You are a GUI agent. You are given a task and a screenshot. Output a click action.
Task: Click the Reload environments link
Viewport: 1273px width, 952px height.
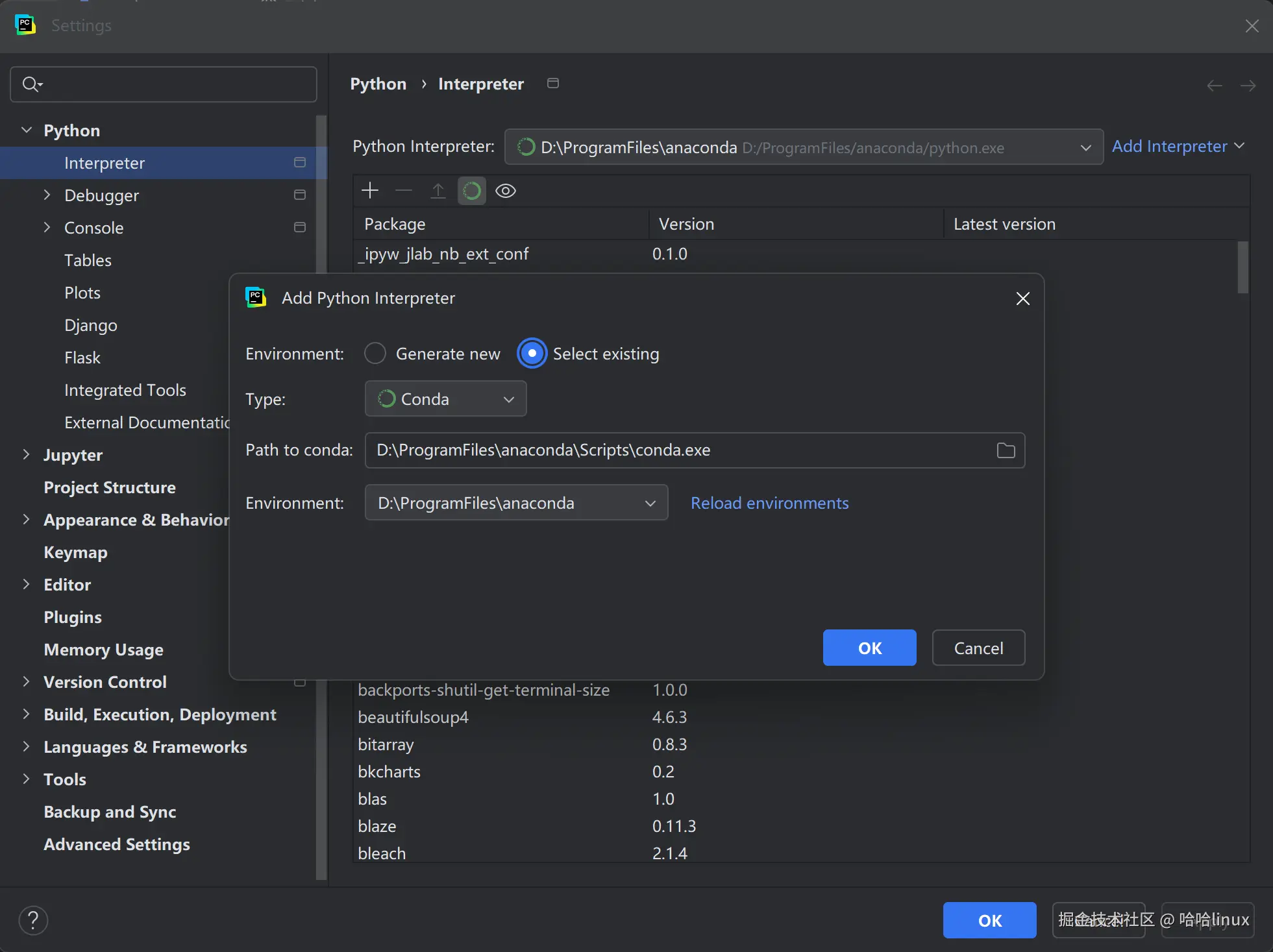coord(769,503)
